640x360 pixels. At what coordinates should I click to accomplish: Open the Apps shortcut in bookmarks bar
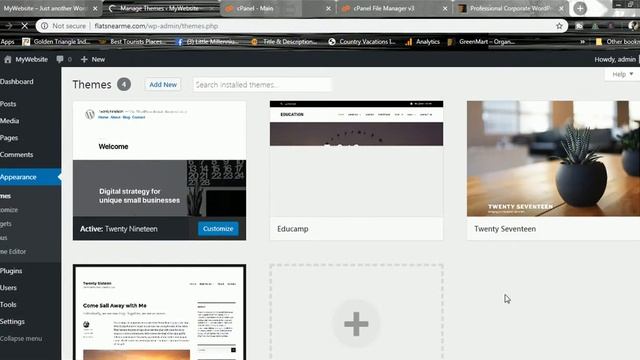pyautogui.click(x=7, y=42)
